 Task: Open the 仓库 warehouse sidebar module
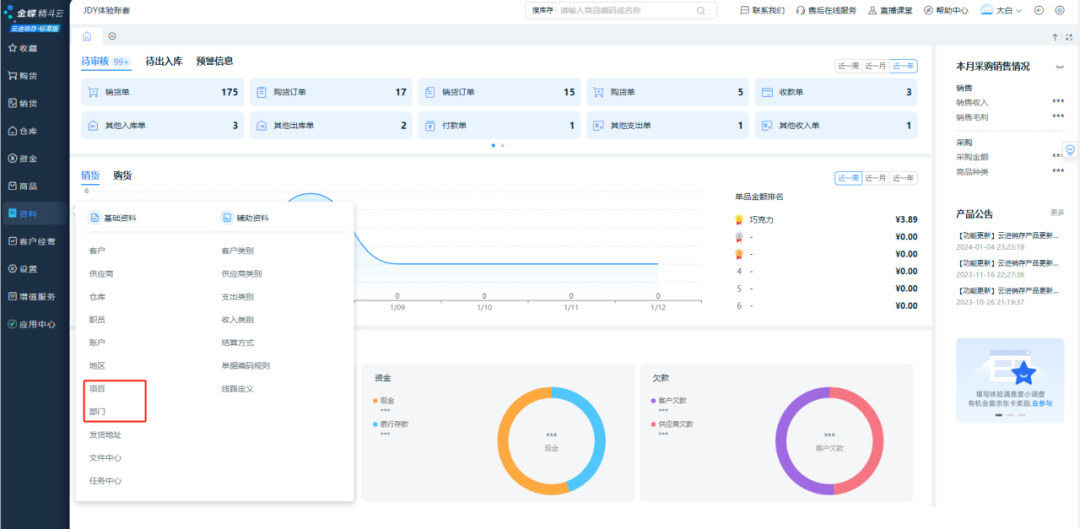[x=23, y=131]
